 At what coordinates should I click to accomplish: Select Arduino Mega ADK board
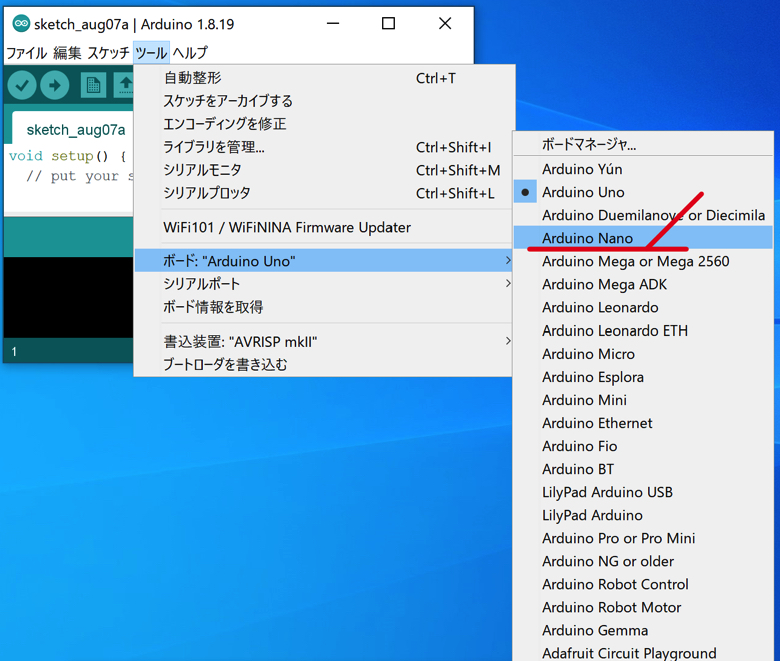coord(643,284)
